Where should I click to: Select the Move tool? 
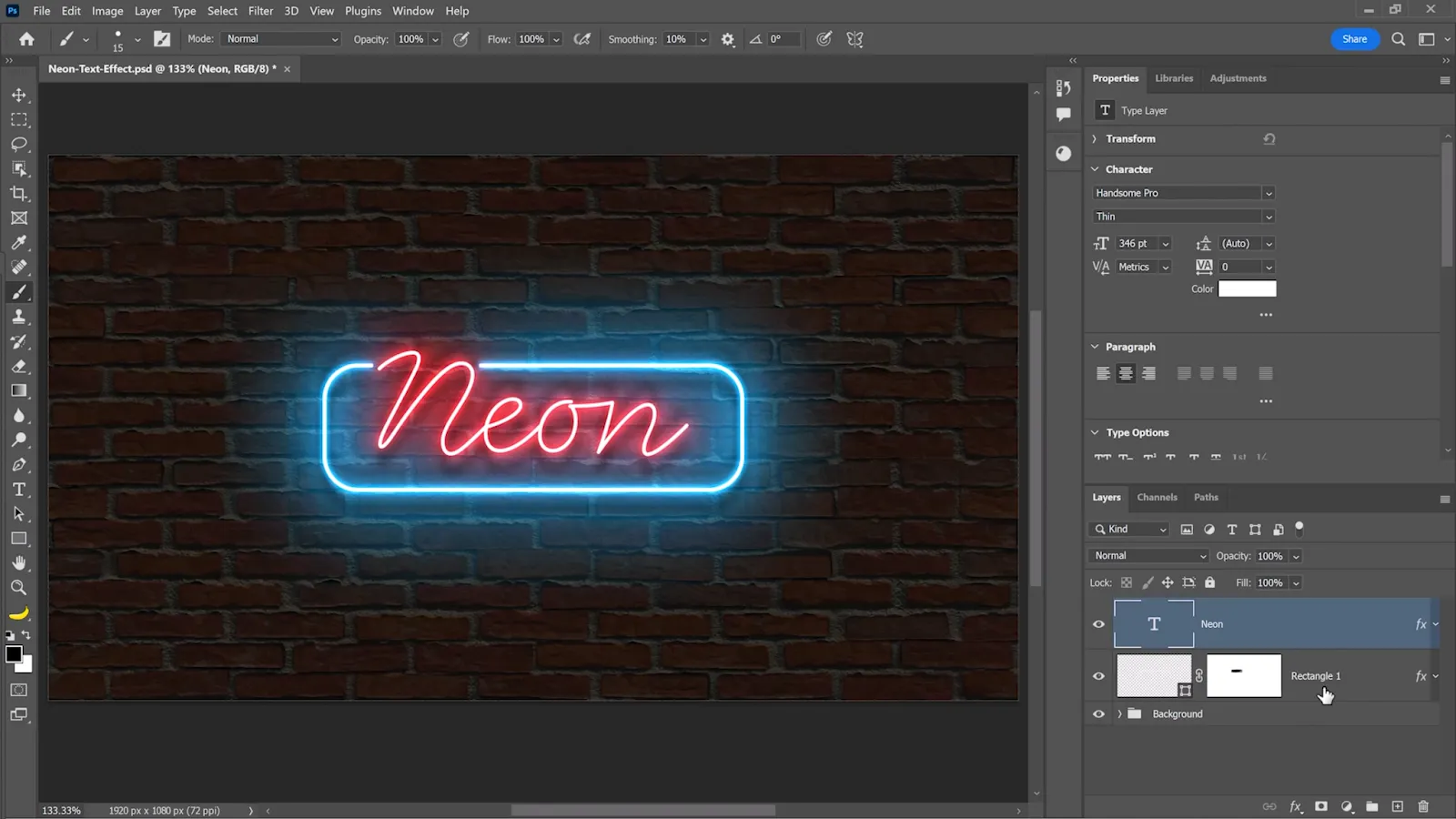18,95
